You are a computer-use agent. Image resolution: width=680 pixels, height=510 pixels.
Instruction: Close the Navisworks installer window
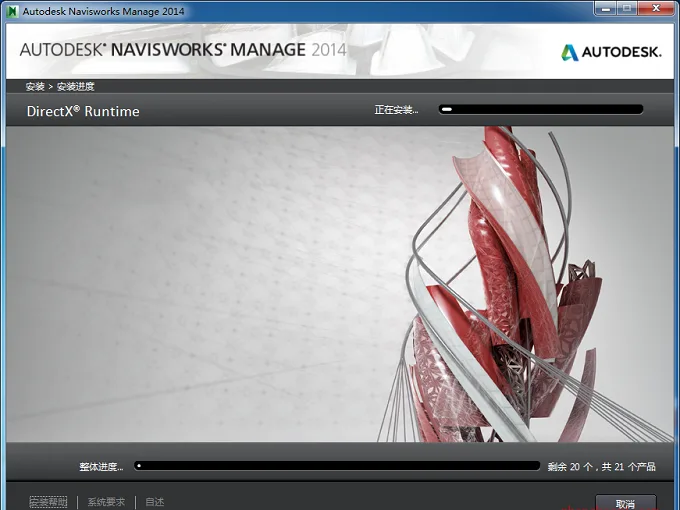pyautogui.click(x=656, y=9)
